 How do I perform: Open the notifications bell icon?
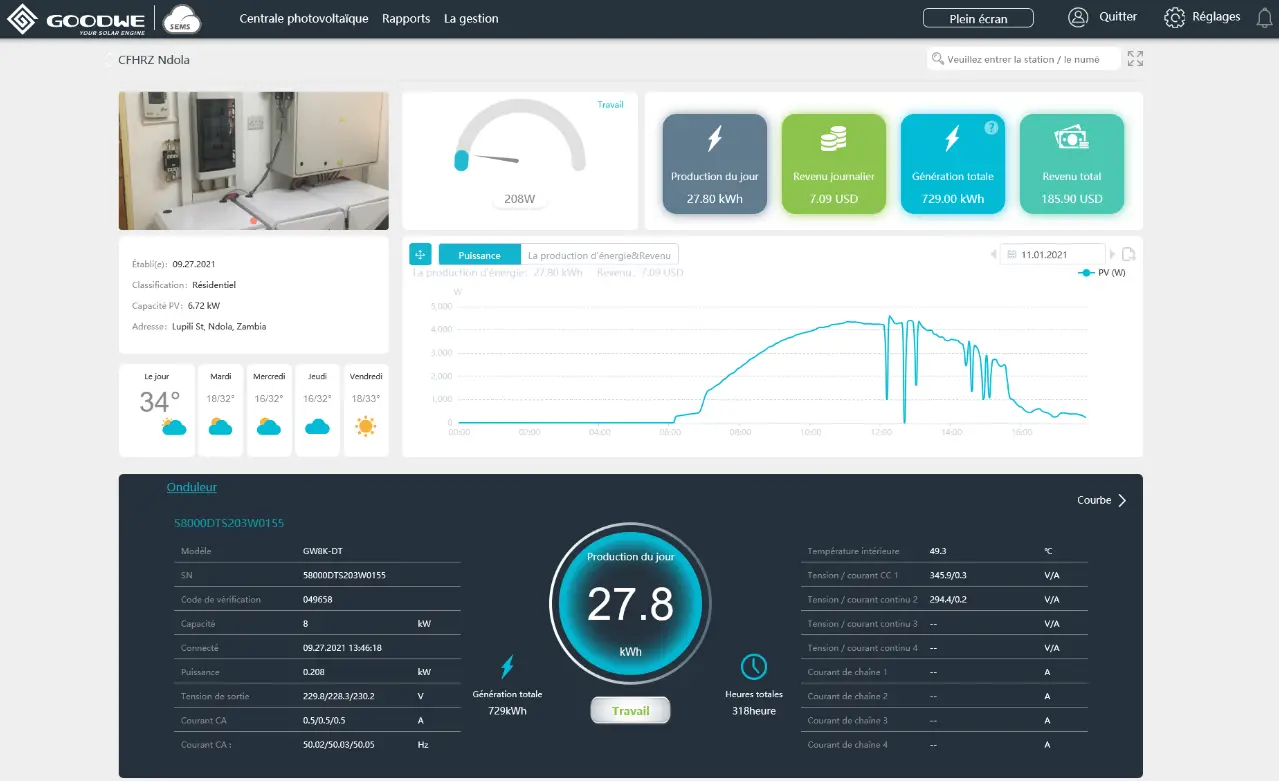click(1263, 17)
